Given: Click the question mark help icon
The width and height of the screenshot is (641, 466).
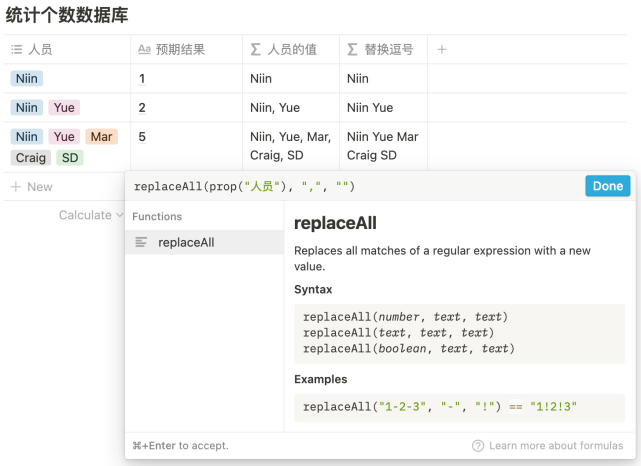Looking at the screenshot, I should (478, 446).
